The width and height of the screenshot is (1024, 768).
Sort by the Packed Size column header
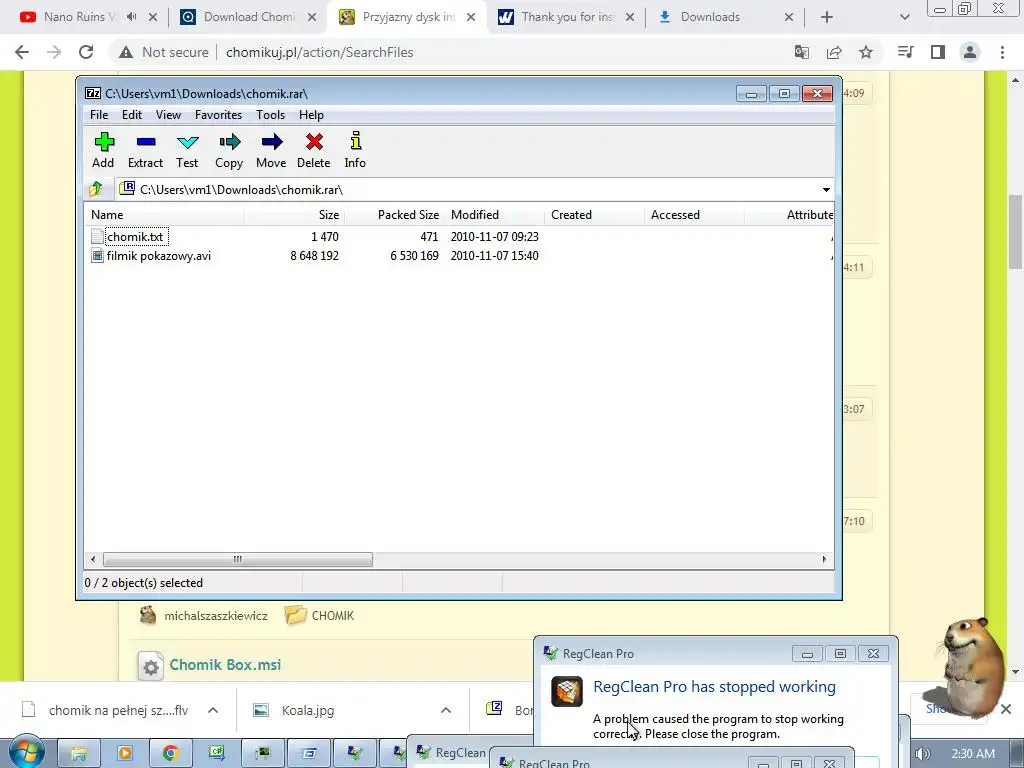click(x=394, y=215)
